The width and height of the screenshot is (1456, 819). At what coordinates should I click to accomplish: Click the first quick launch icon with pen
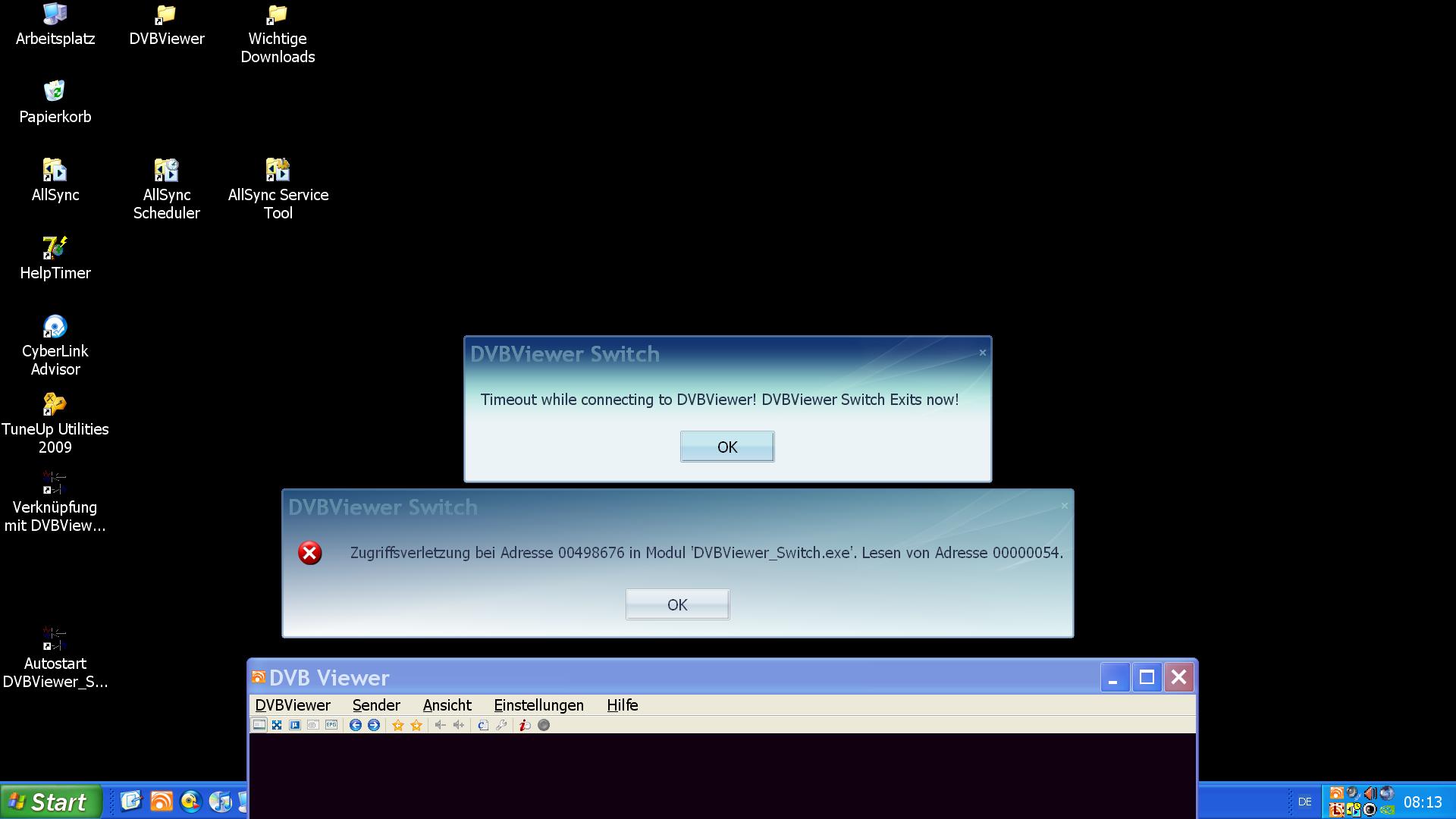[130, 802]
